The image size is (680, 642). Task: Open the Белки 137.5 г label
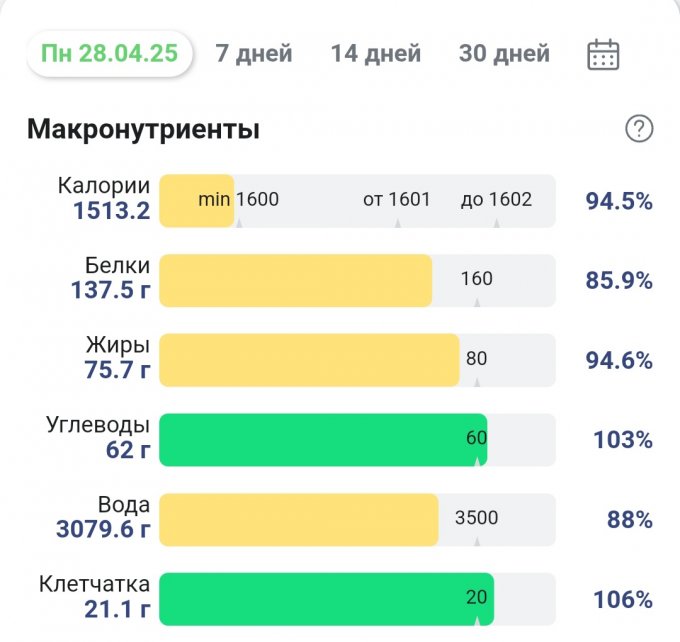[110, 278]
